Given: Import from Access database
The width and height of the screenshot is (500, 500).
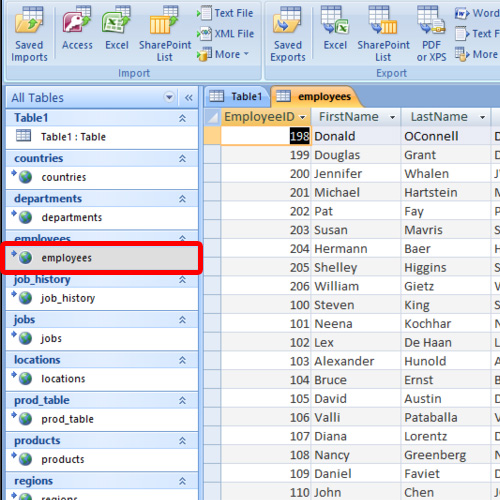Looking at the screenshot, I should point(77,28).
